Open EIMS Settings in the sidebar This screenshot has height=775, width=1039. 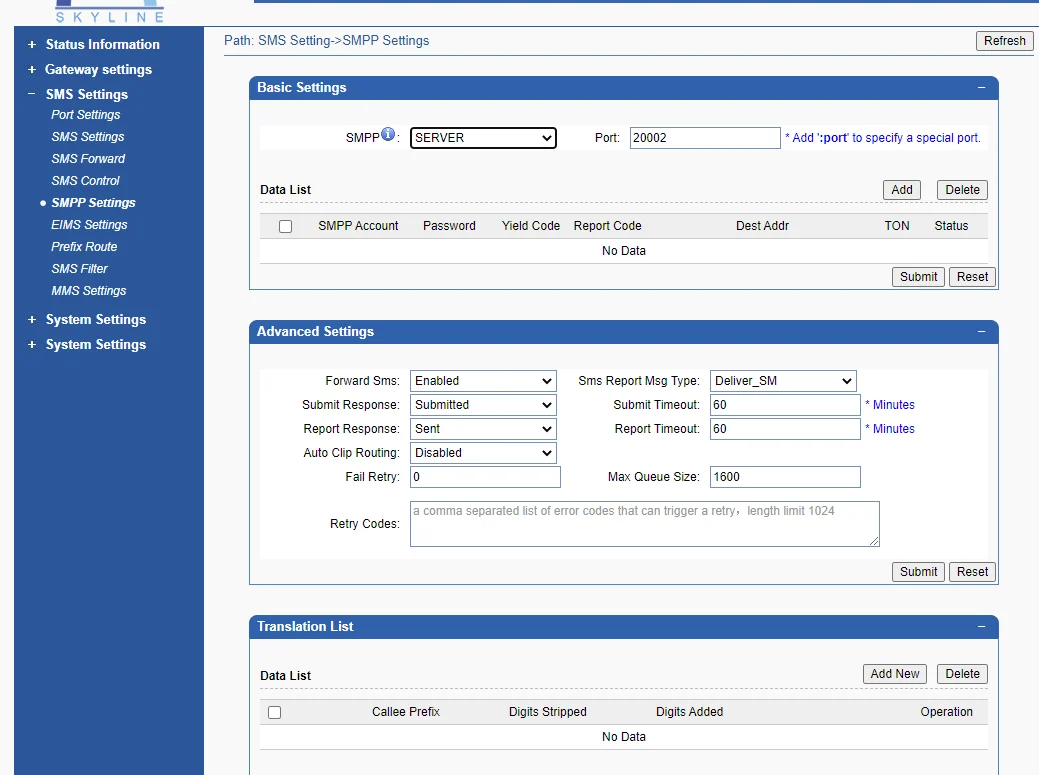coord(89,225)
